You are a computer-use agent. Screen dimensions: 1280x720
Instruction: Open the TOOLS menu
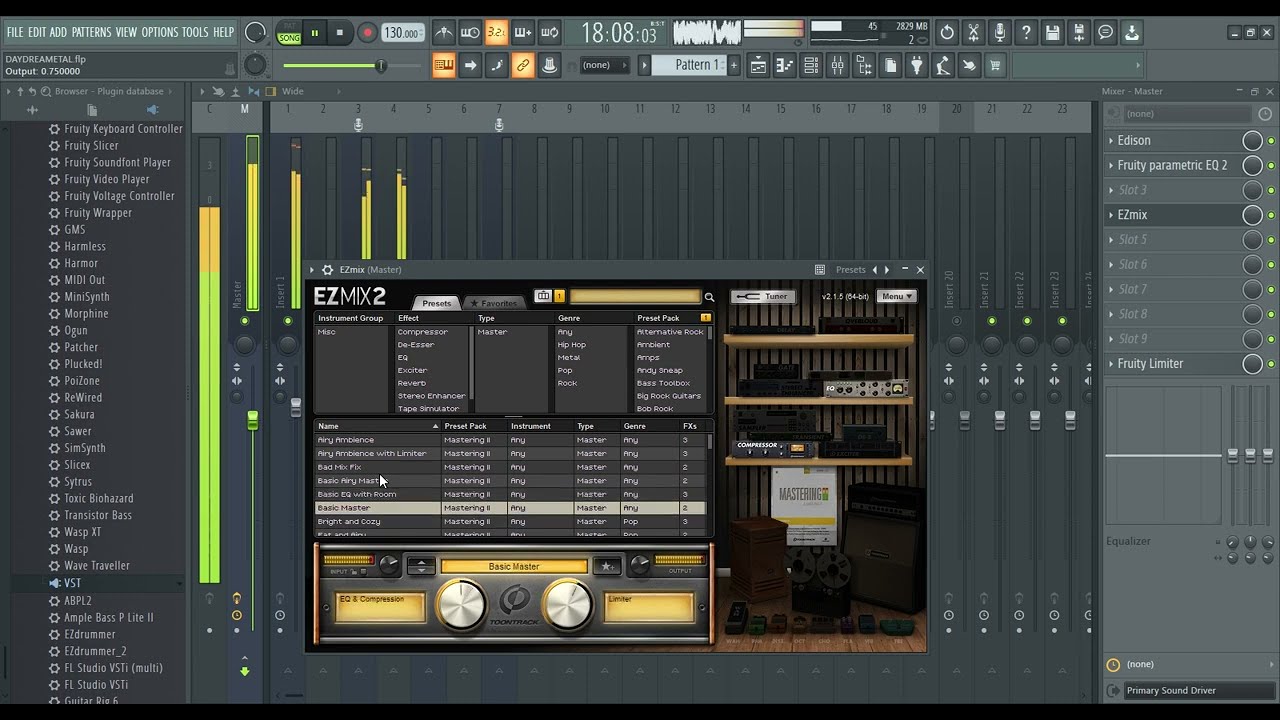pyautogui.click(x=195, y=32)
